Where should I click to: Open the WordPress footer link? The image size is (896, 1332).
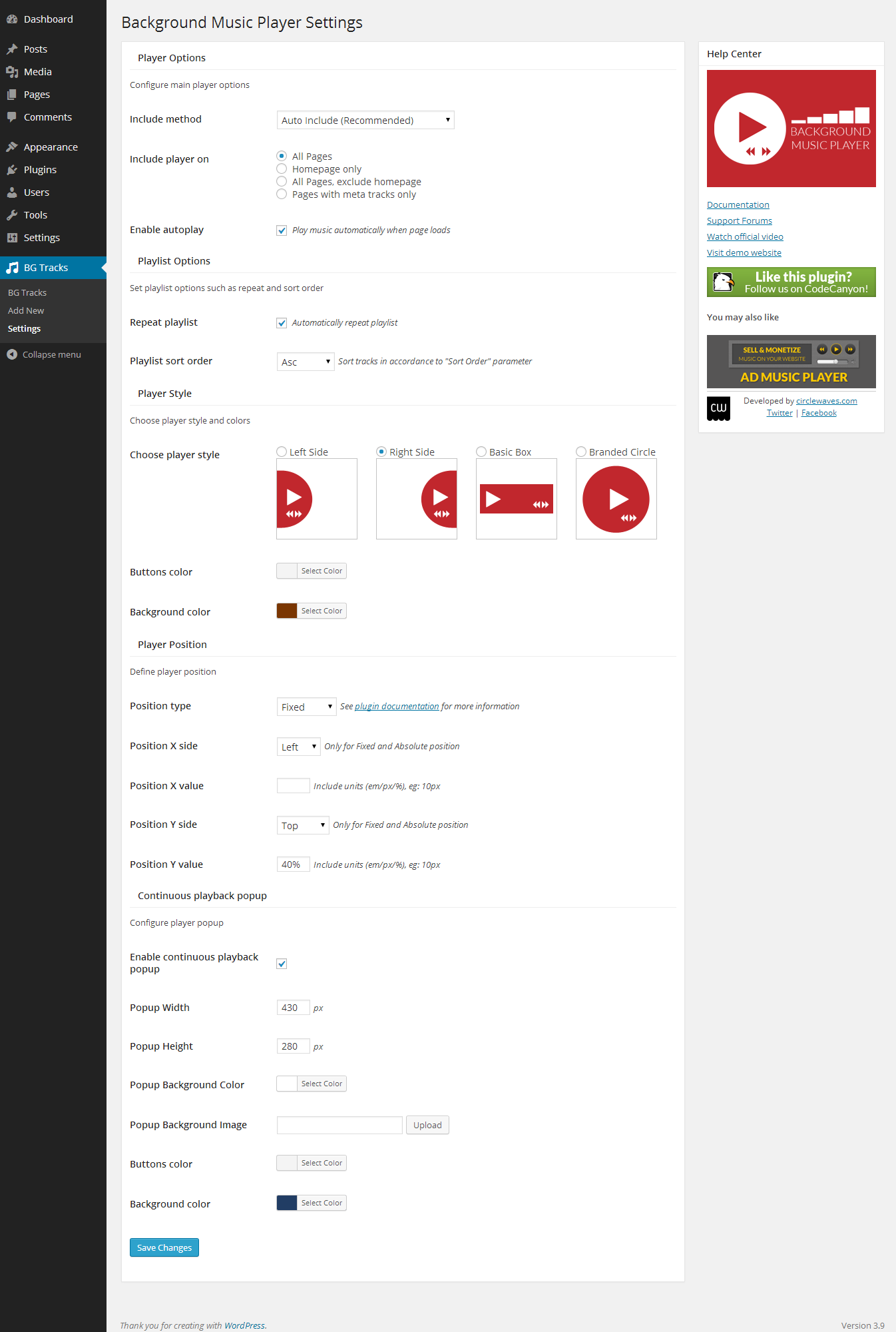(244, 1325)
